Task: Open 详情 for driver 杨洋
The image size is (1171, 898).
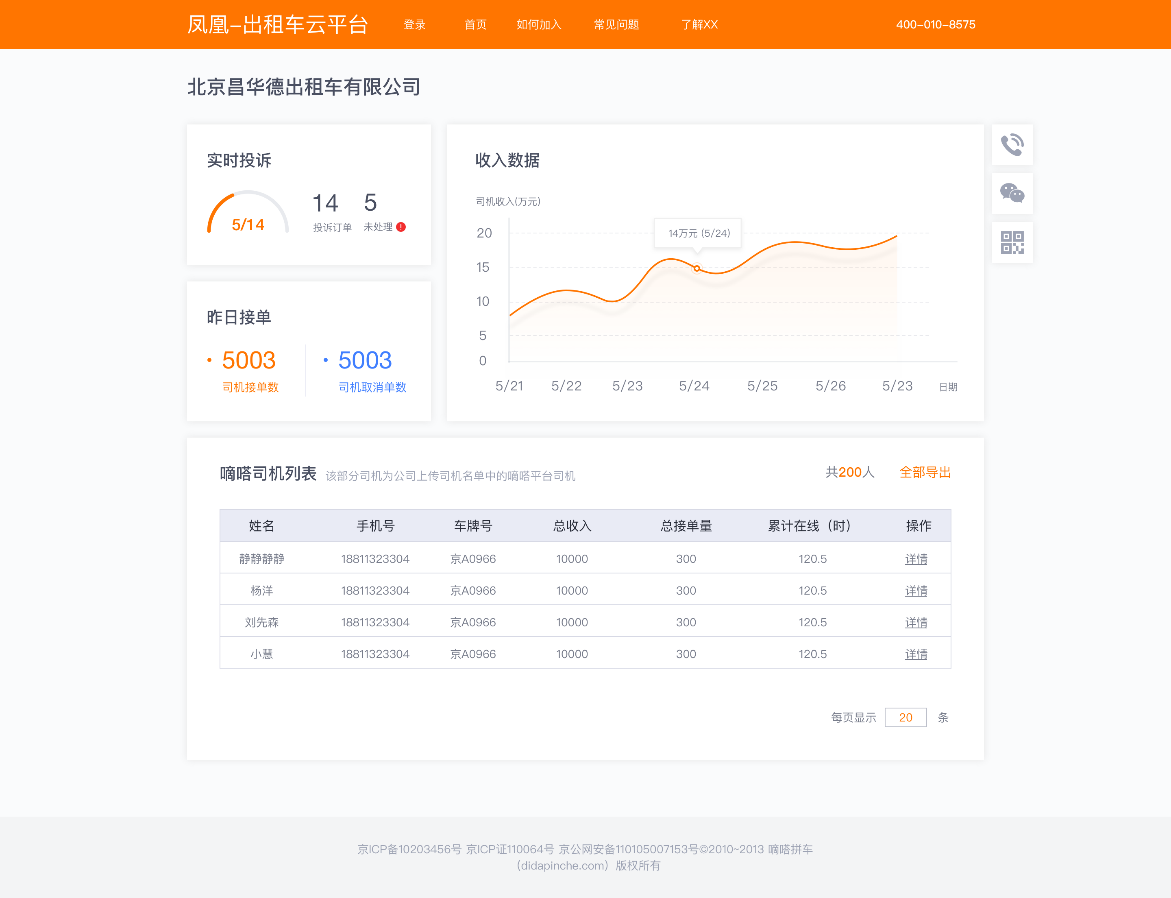Action: point(916,590)
